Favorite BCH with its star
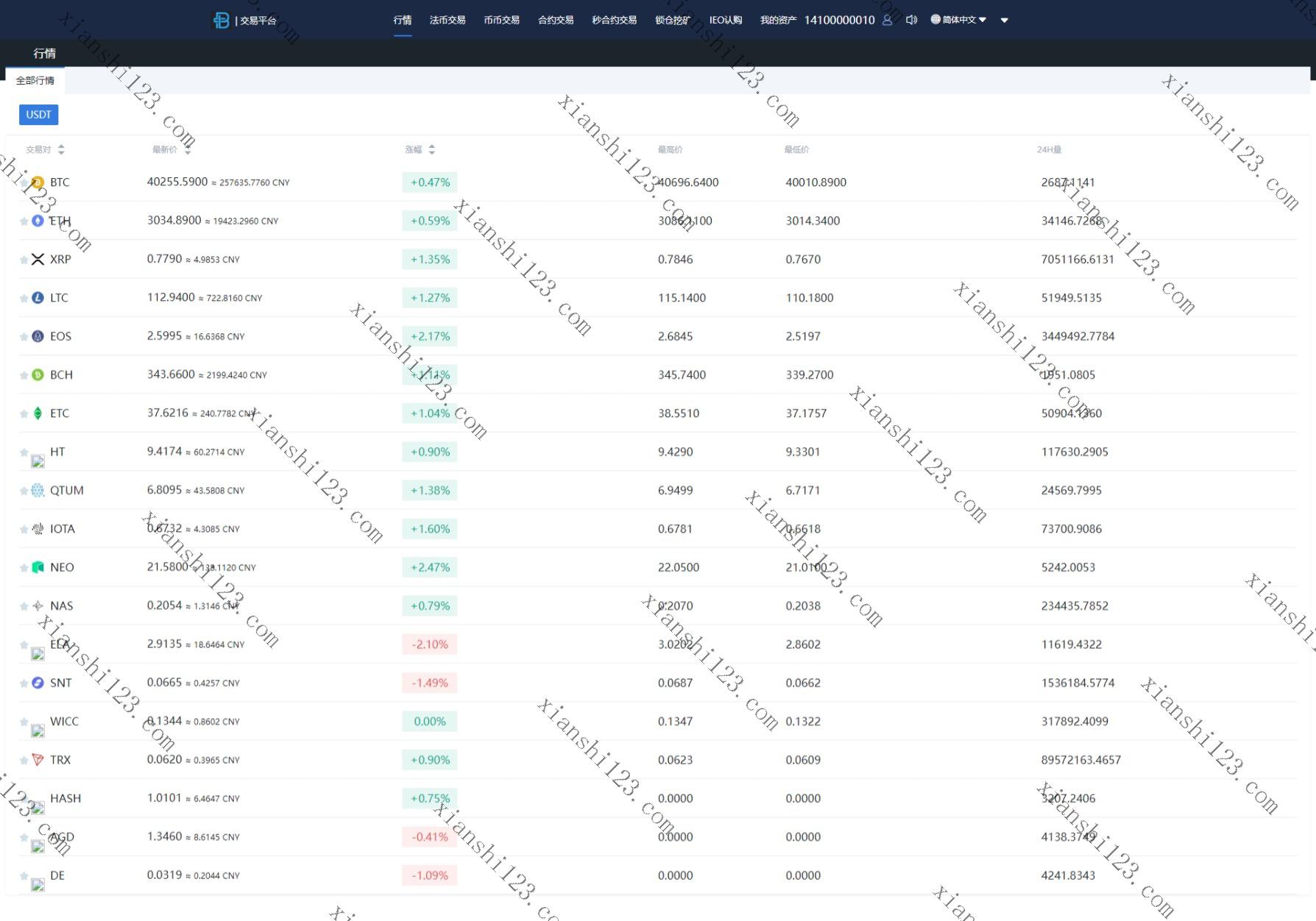 pyautogui.click(x=24, y=375)
